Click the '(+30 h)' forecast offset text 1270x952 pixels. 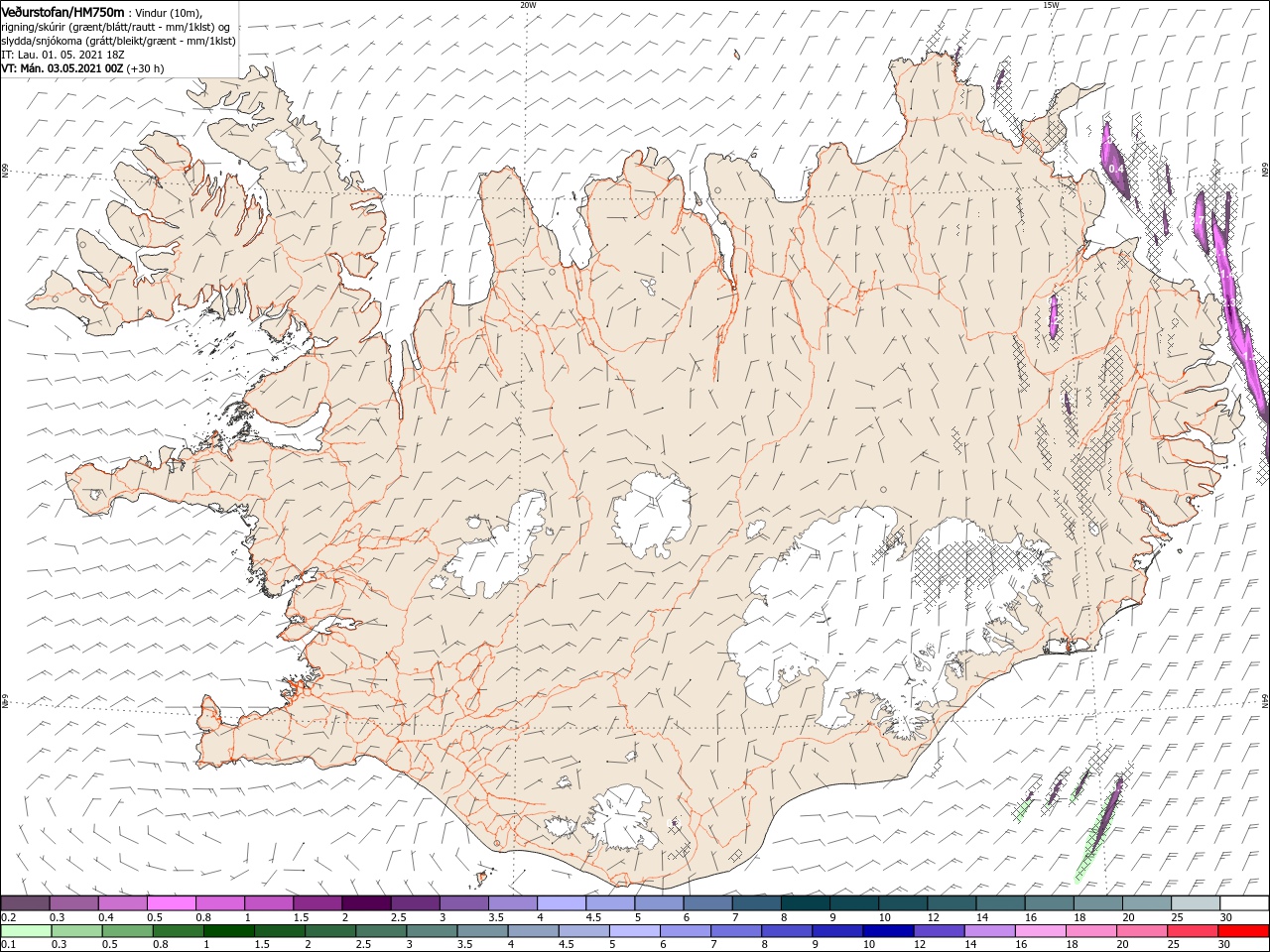coord(145,68)
